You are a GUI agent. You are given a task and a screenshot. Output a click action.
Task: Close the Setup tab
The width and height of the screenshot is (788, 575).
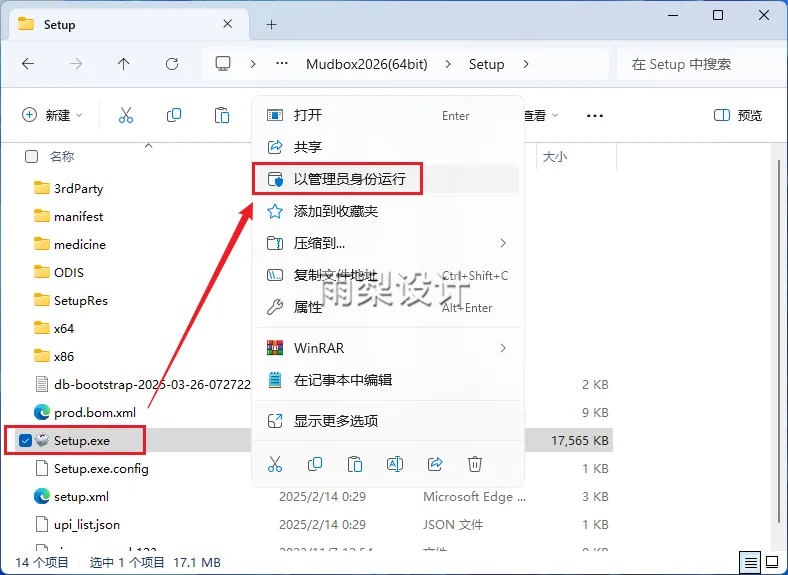[228, 24]
